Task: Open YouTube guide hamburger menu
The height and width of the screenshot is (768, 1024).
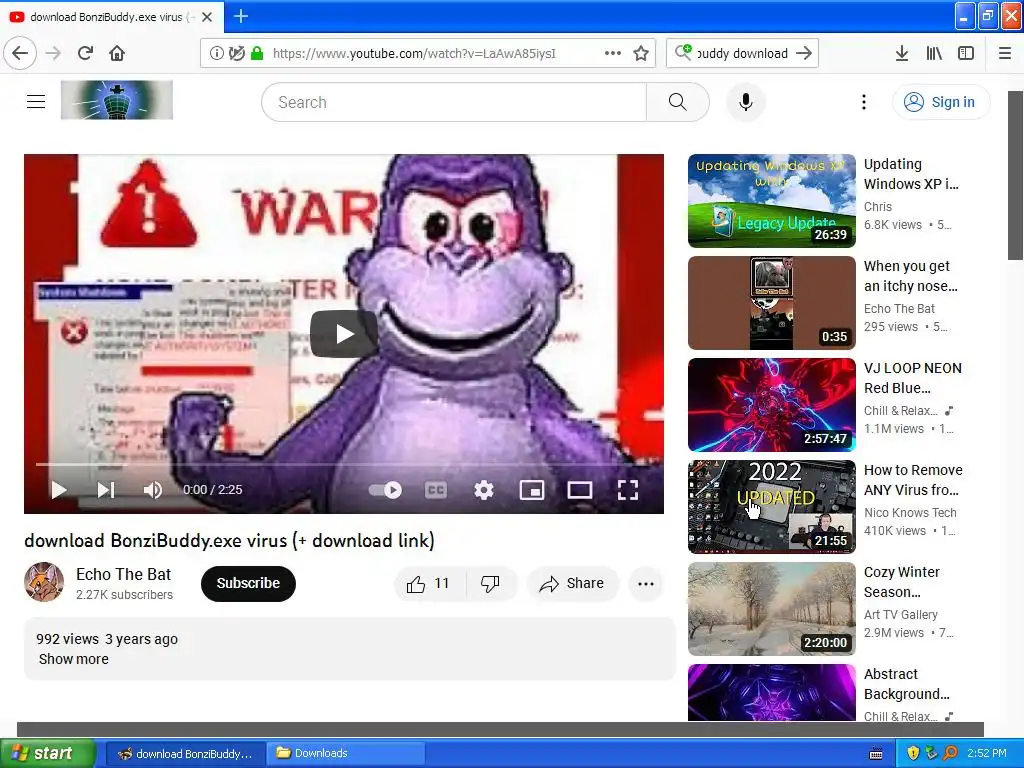Action: click(36, 101)
